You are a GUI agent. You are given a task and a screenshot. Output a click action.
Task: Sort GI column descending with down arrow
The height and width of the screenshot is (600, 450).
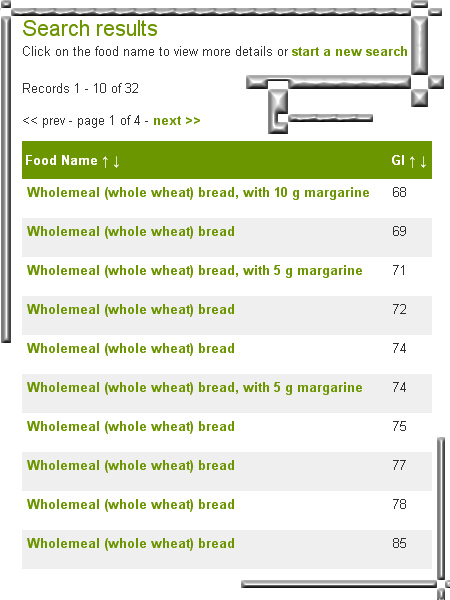tap(423, 161)
